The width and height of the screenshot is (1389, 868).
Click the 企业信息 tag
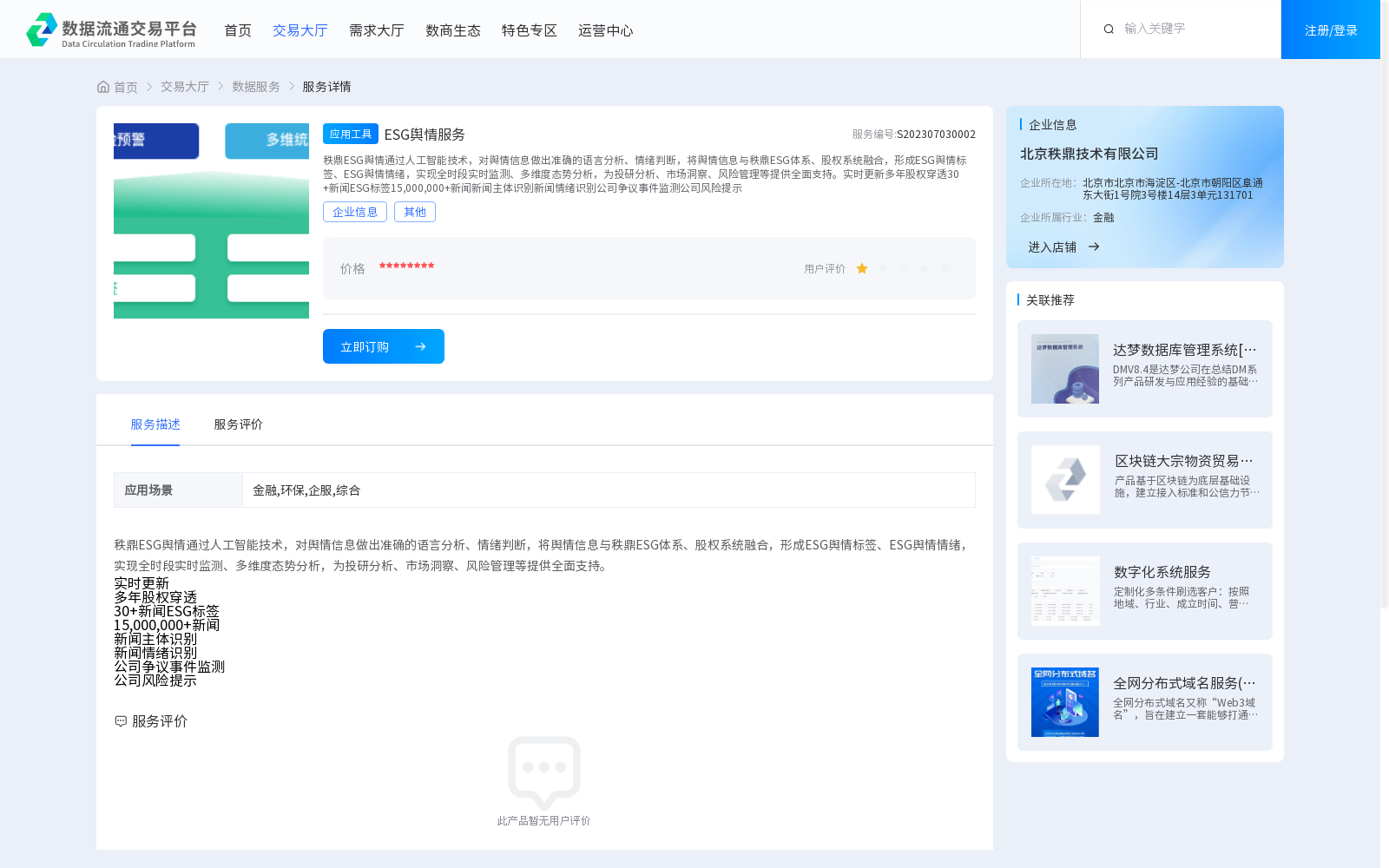(355, 212)
